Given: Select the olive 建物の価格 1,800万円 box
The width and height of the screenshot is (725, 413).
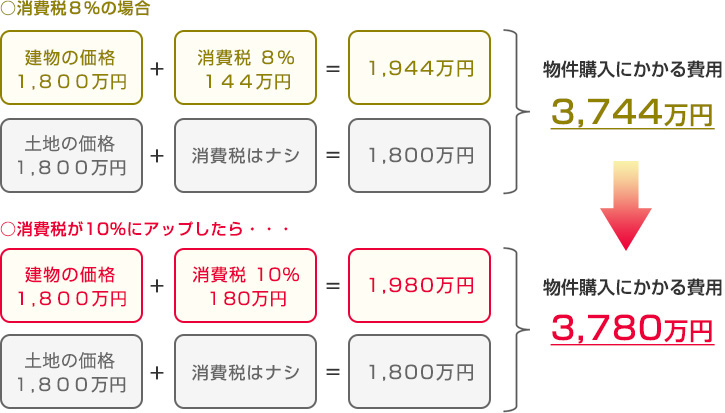Looking at the screenshot, I should click(72, 68).
